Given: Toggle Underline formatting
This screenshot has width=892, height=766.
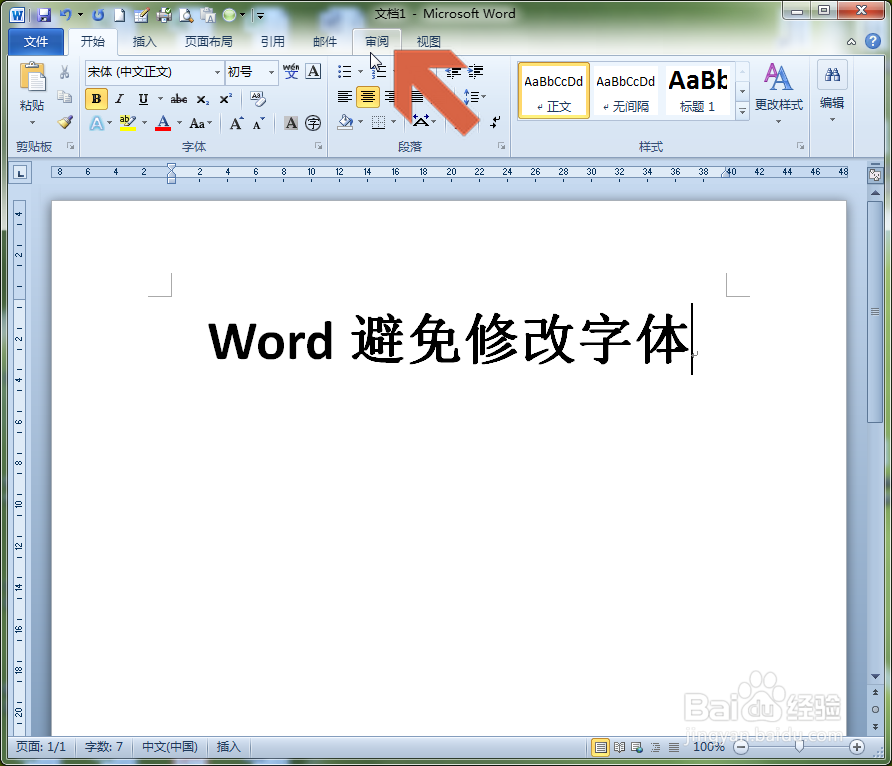Looking at the screenshot, I should pos(143,99).
